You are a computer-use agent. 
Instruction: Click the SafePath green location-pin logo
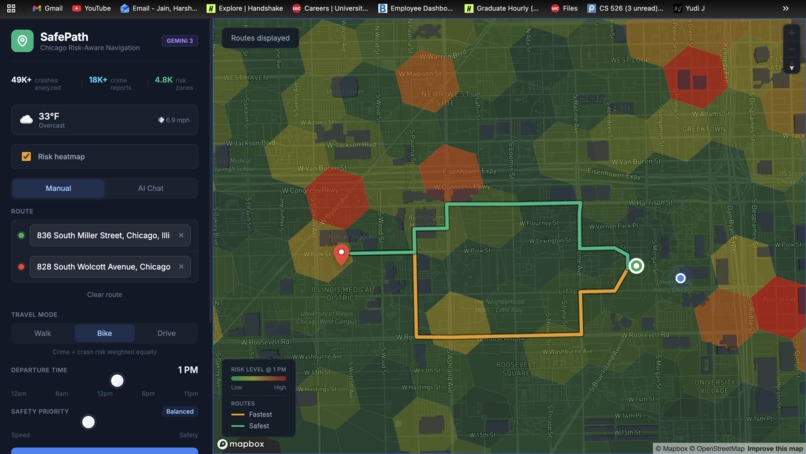click(x=22, y=41)
